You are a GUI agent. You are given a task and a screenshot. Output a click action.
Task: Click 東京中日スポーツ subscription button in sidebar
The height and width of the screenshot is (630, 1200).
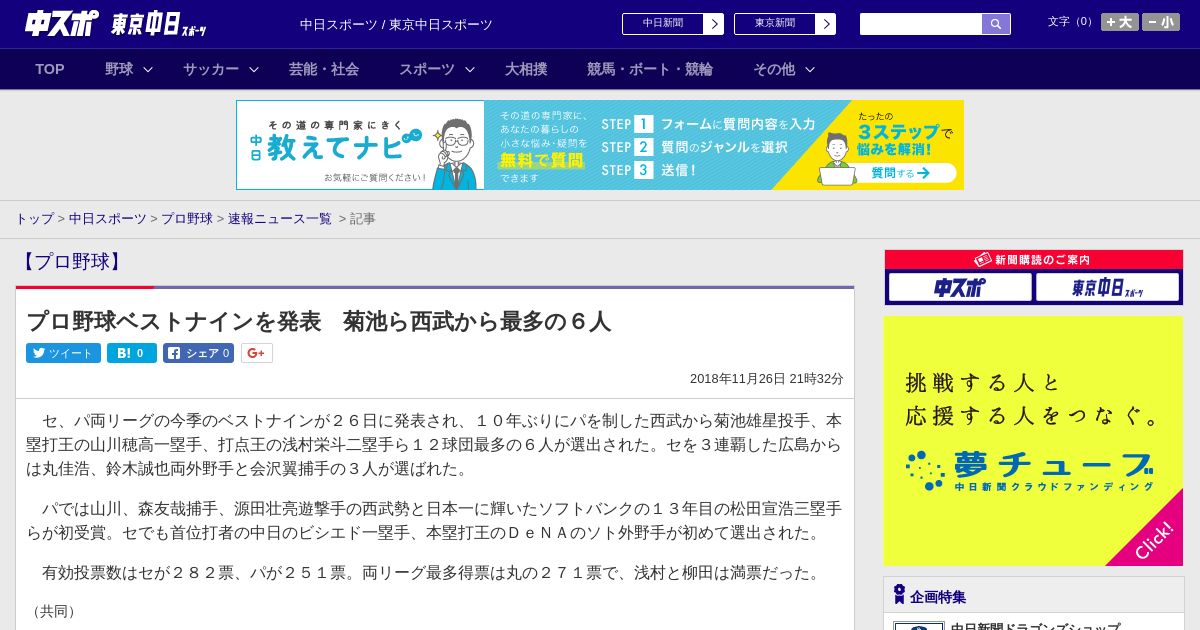pyautogui.click(x=1107, y=287)
